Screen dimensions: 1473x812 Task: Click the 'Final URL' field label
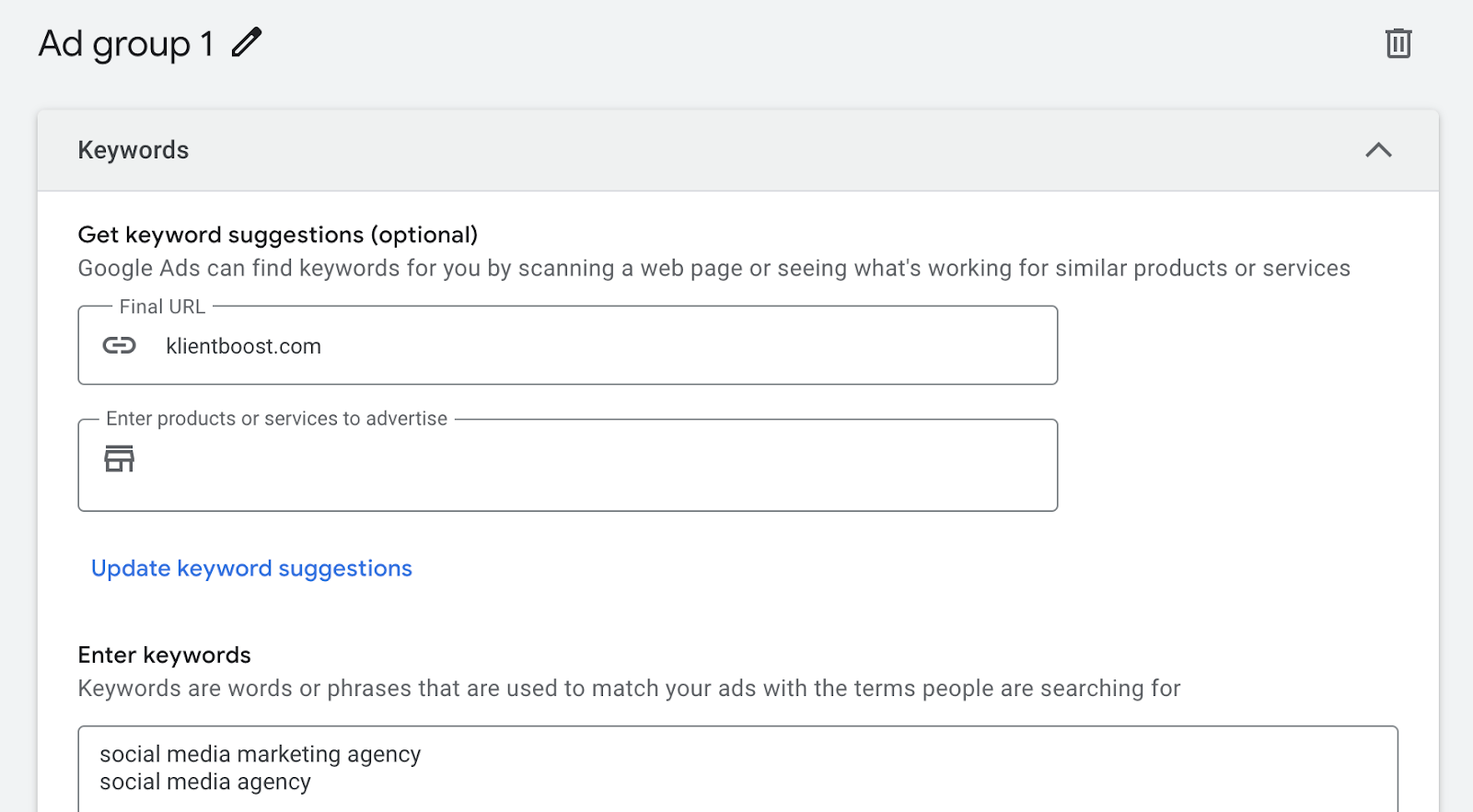[x=162, y=307]
